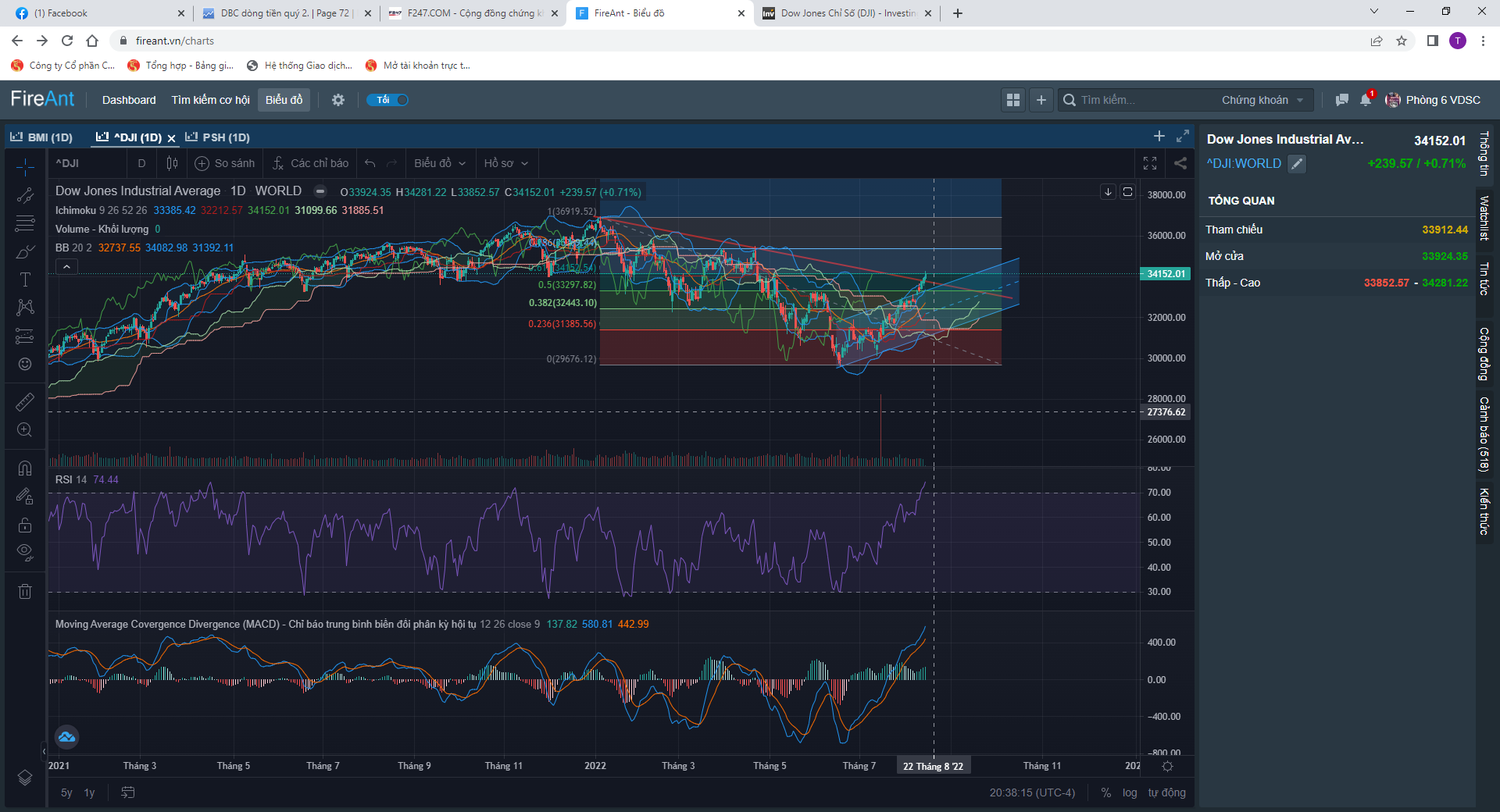Redo the chart action

(x=392, y=163)
